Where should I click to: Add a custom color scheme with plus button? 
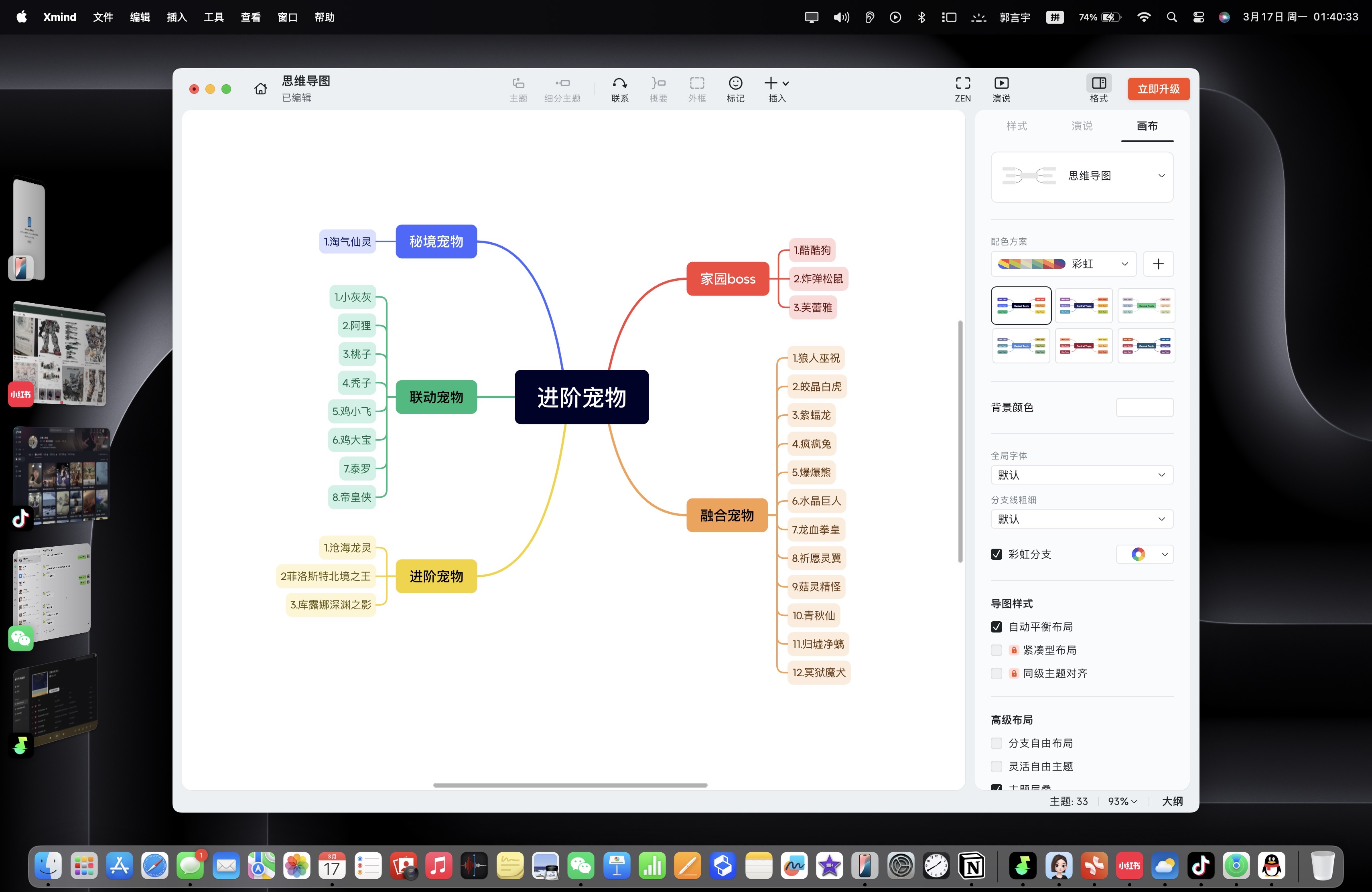point(1158,264)
